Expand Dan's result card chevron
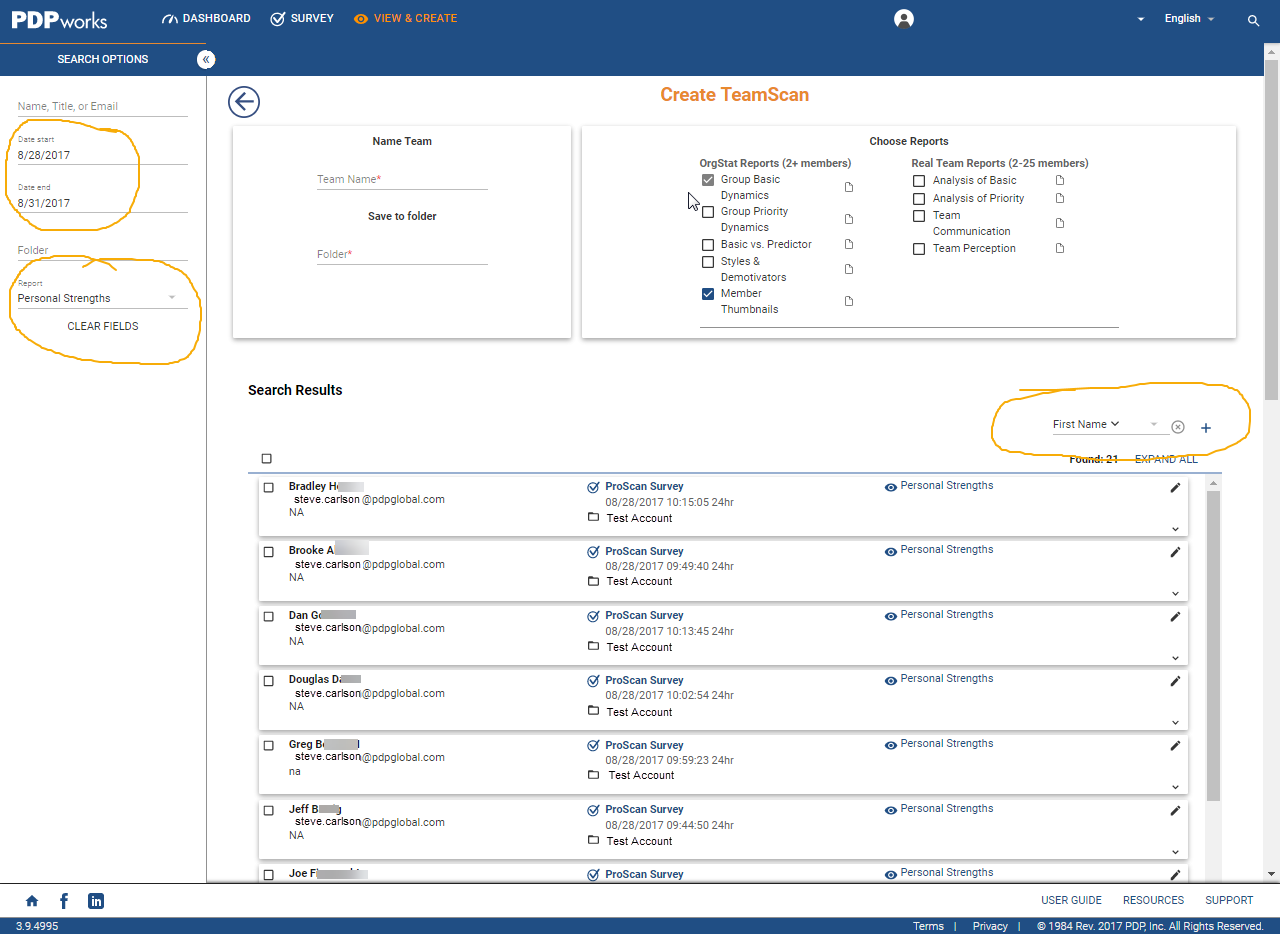The image size is (1280, 934). click(1175, 658)
